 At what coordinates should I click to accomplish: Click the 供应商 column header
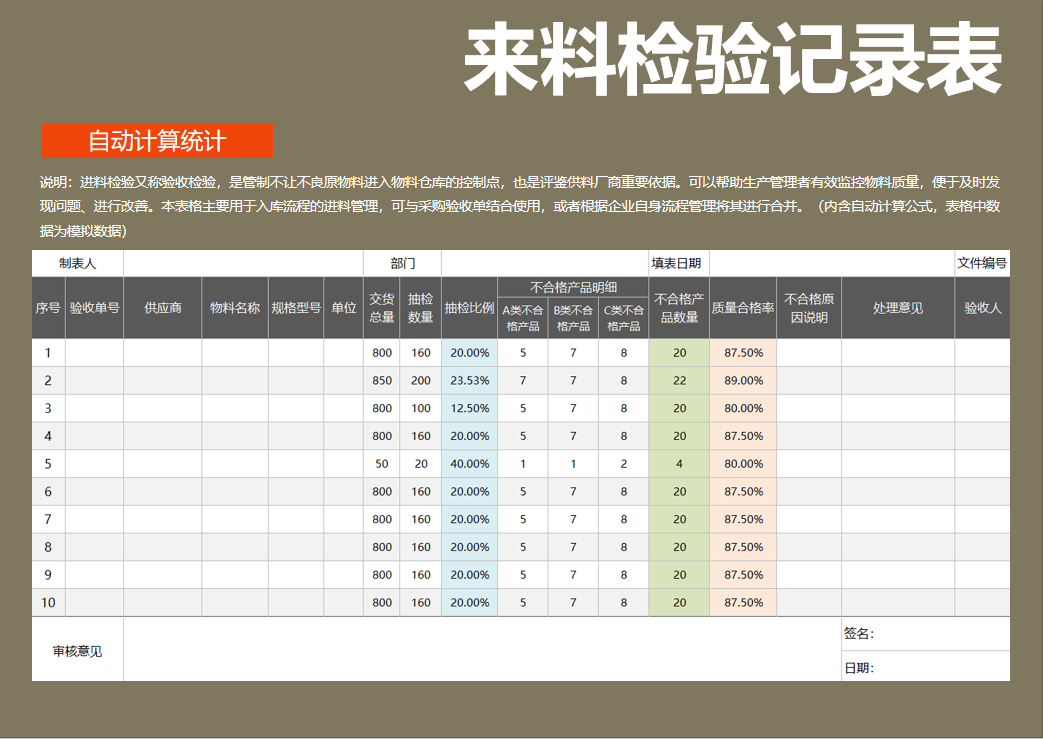[163, 308]
